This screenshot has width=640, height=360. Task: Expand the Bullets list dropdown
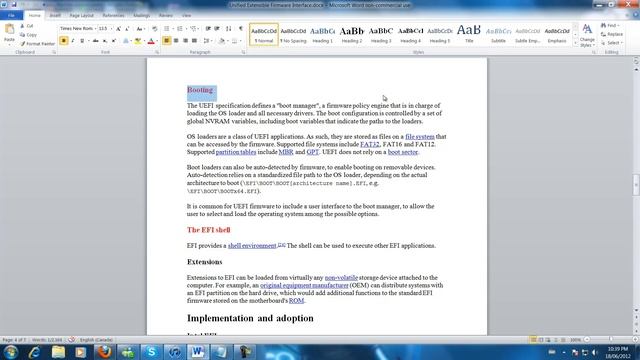point(172,29)
